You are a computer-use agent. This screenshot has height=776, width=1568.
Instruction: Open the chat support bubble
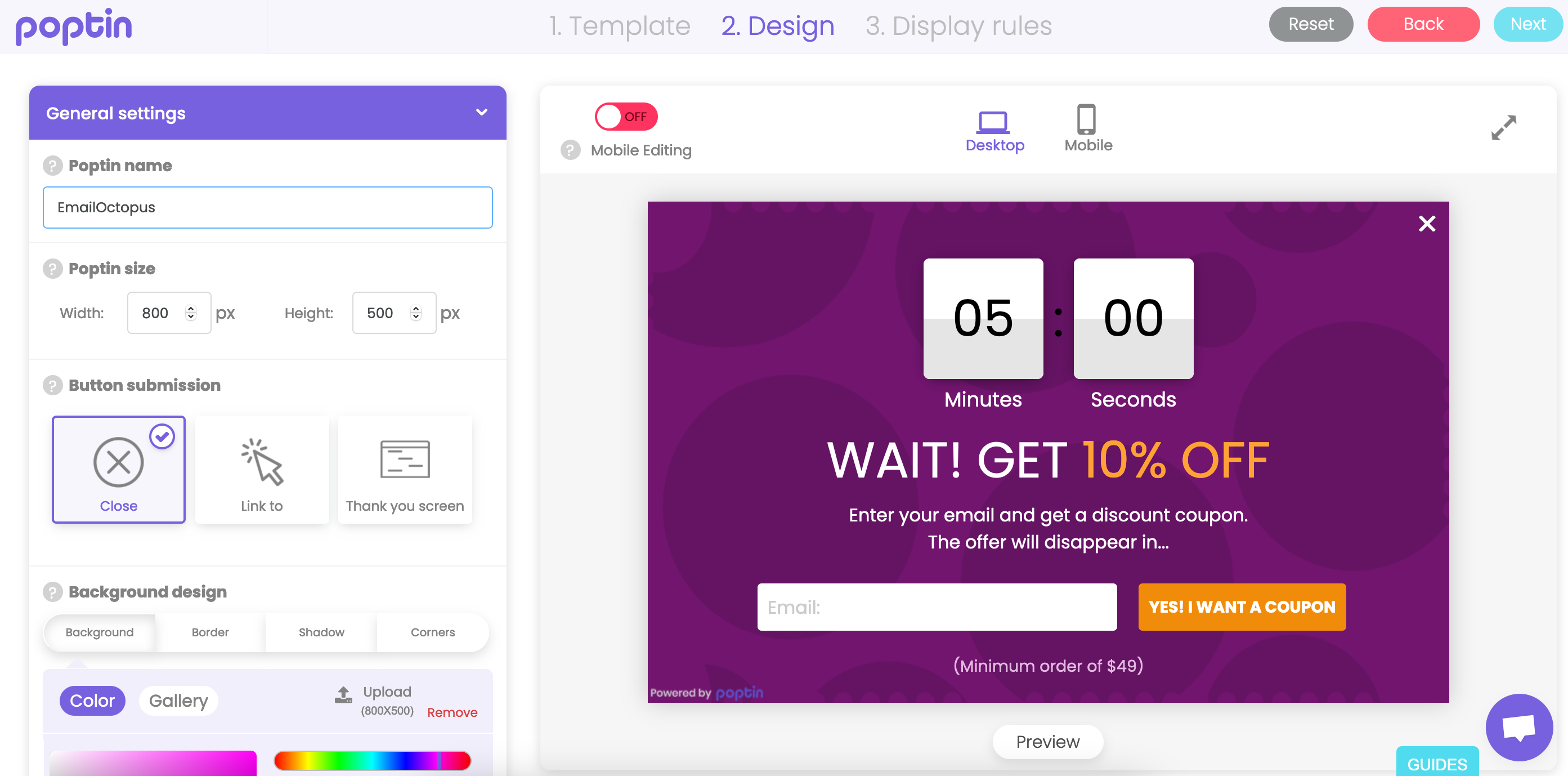(1518, 726)
